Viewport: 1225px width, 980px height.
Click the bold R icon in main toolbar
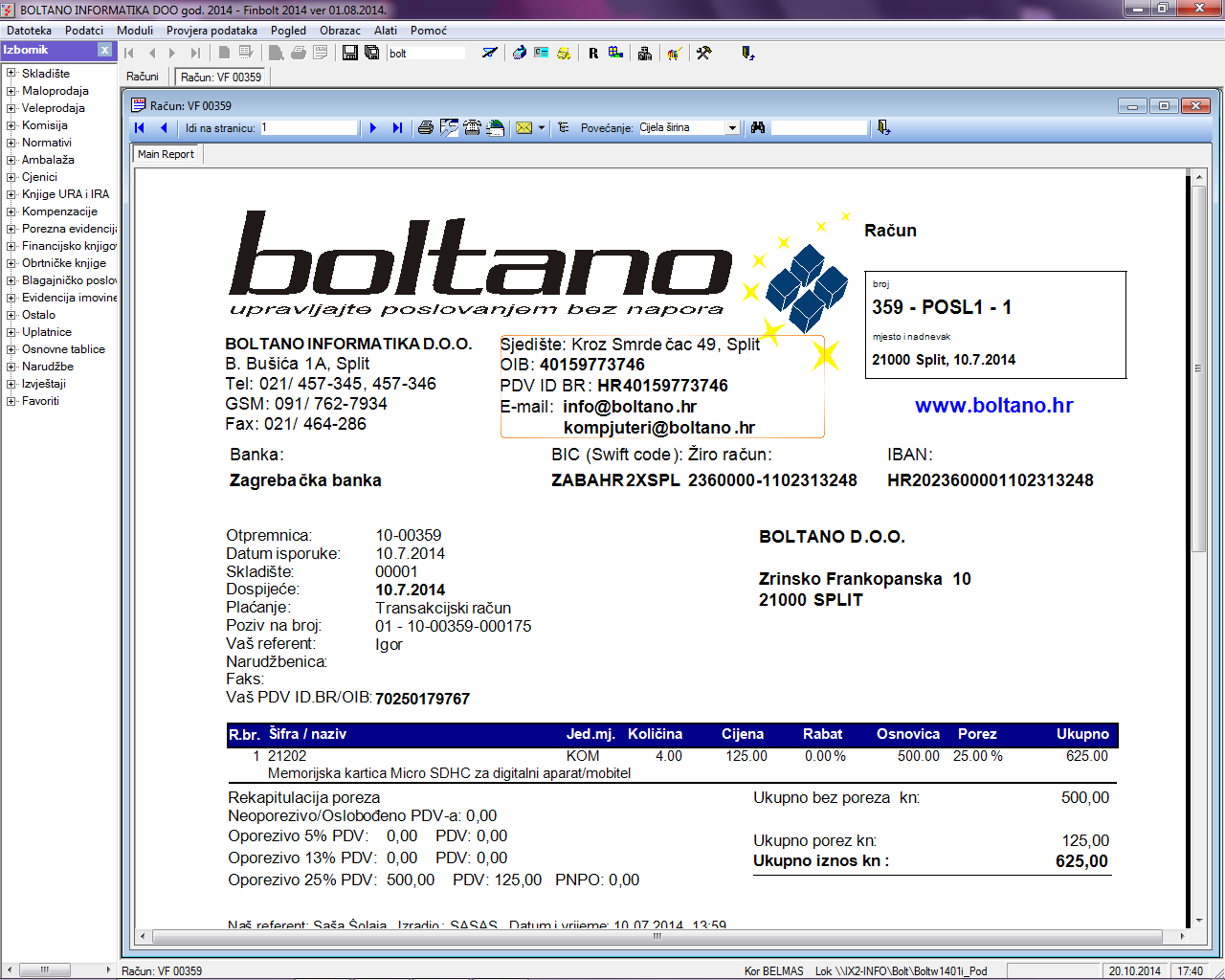(x=593, y=54)
